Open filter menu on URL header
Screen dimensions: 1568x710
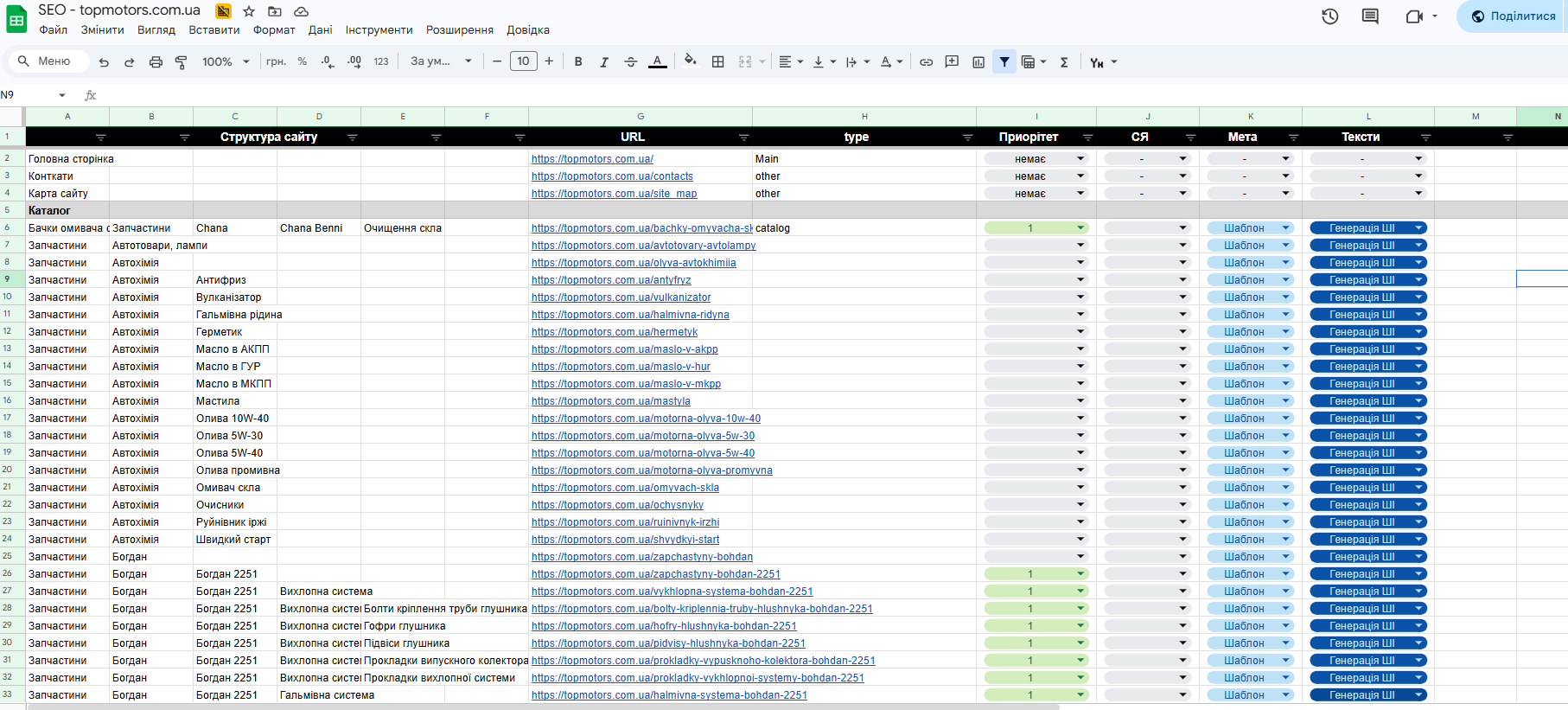pos(743,138)
